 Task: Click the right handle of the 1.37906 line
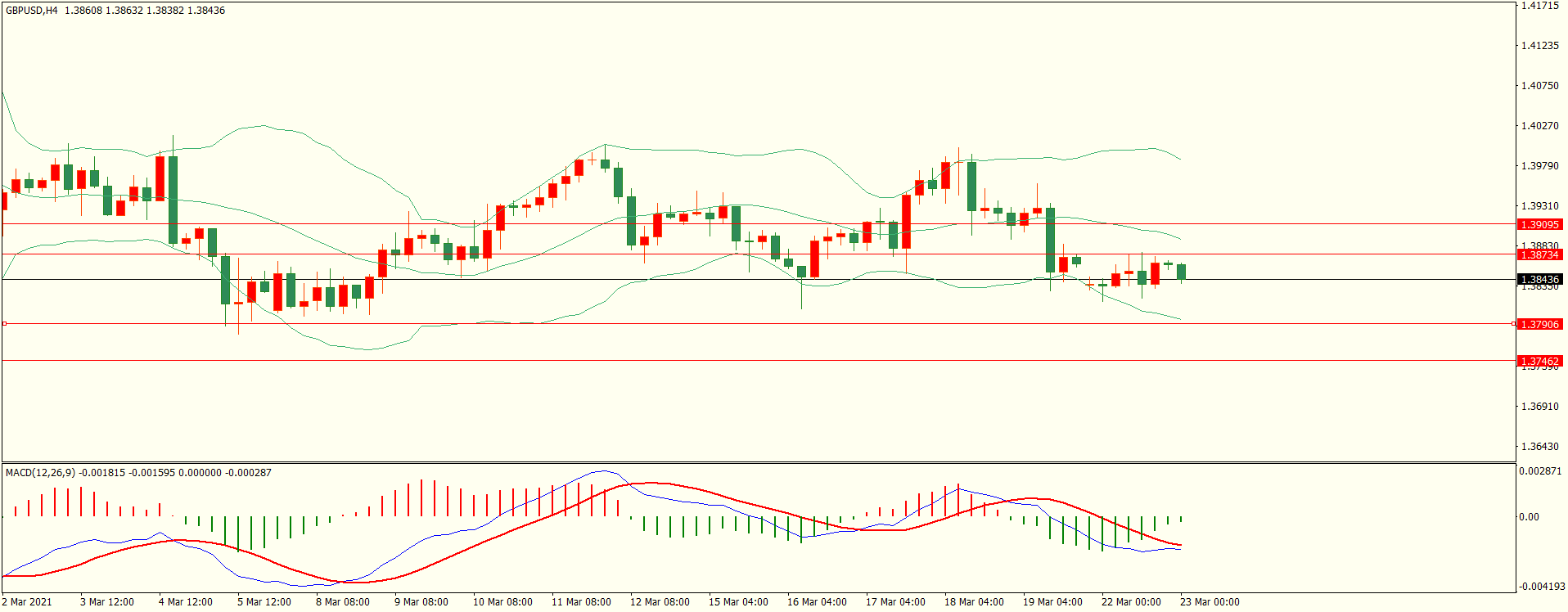click(1513, 324)
